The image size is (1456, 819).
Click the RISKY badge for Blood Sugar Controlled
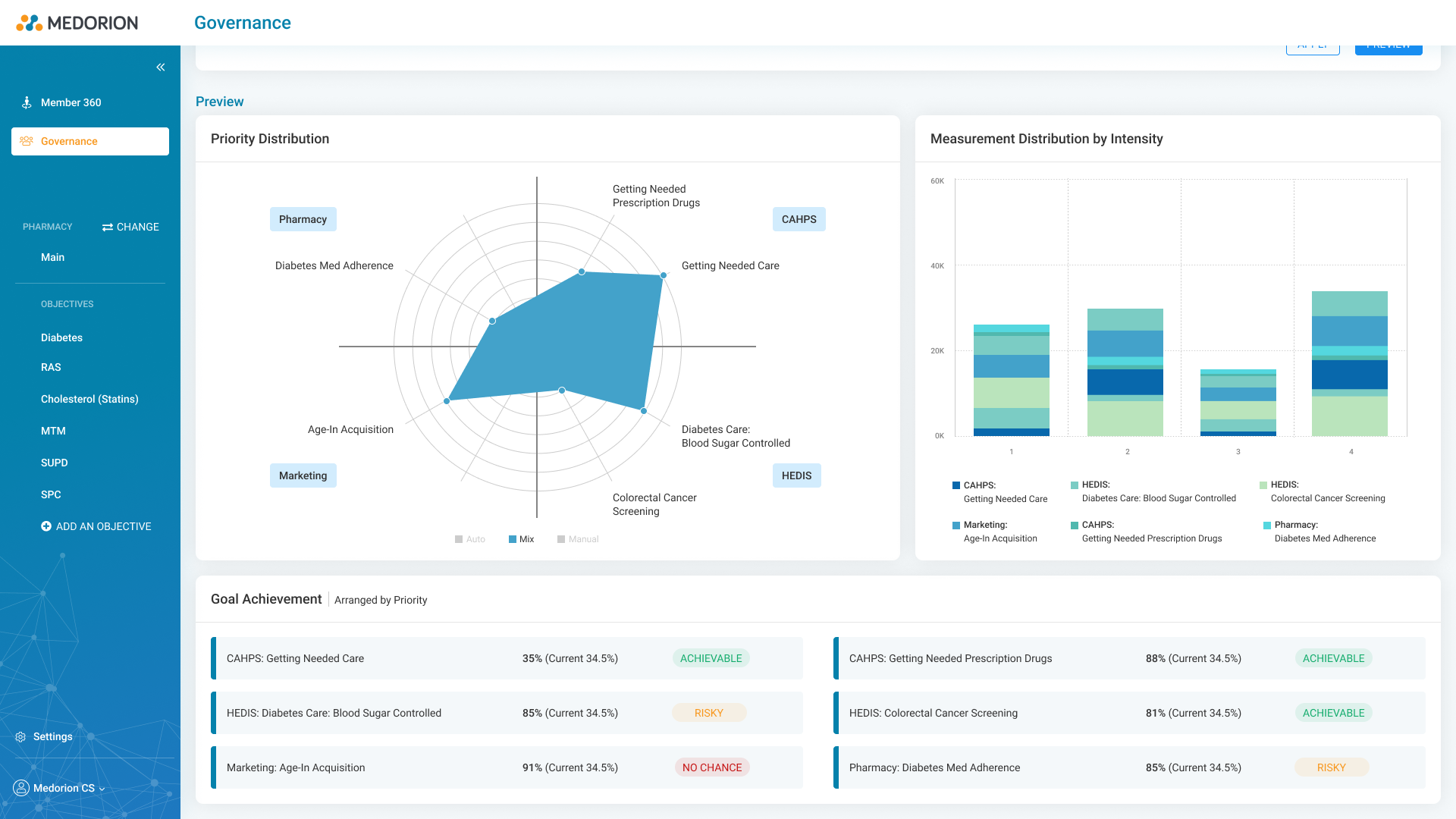pyautogui.click(x=709, y=713)
